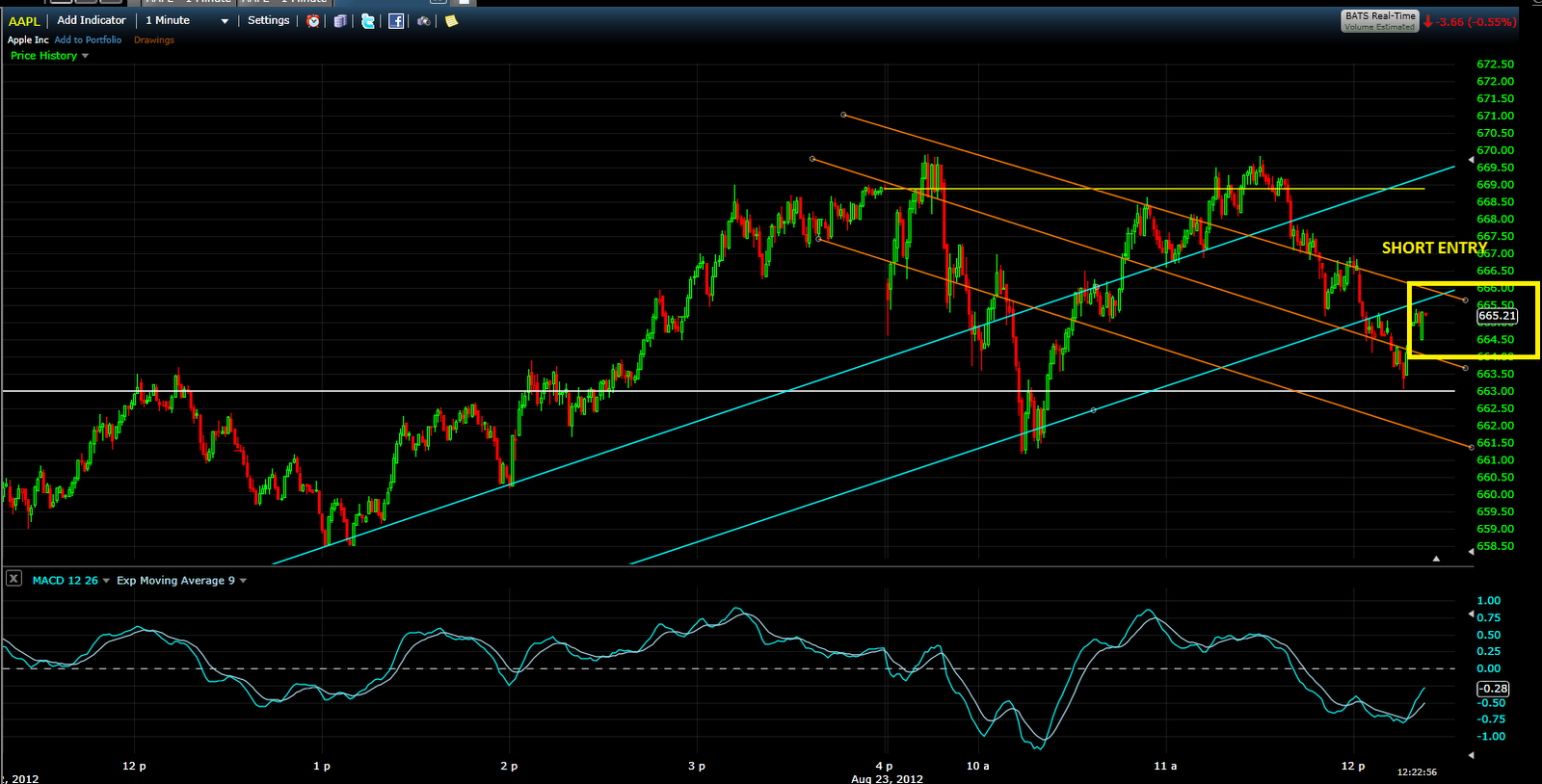1542x784 pixels.
Task: Click the Add Indicator menu
Action: pyautogui.click(x=92, y=20)
